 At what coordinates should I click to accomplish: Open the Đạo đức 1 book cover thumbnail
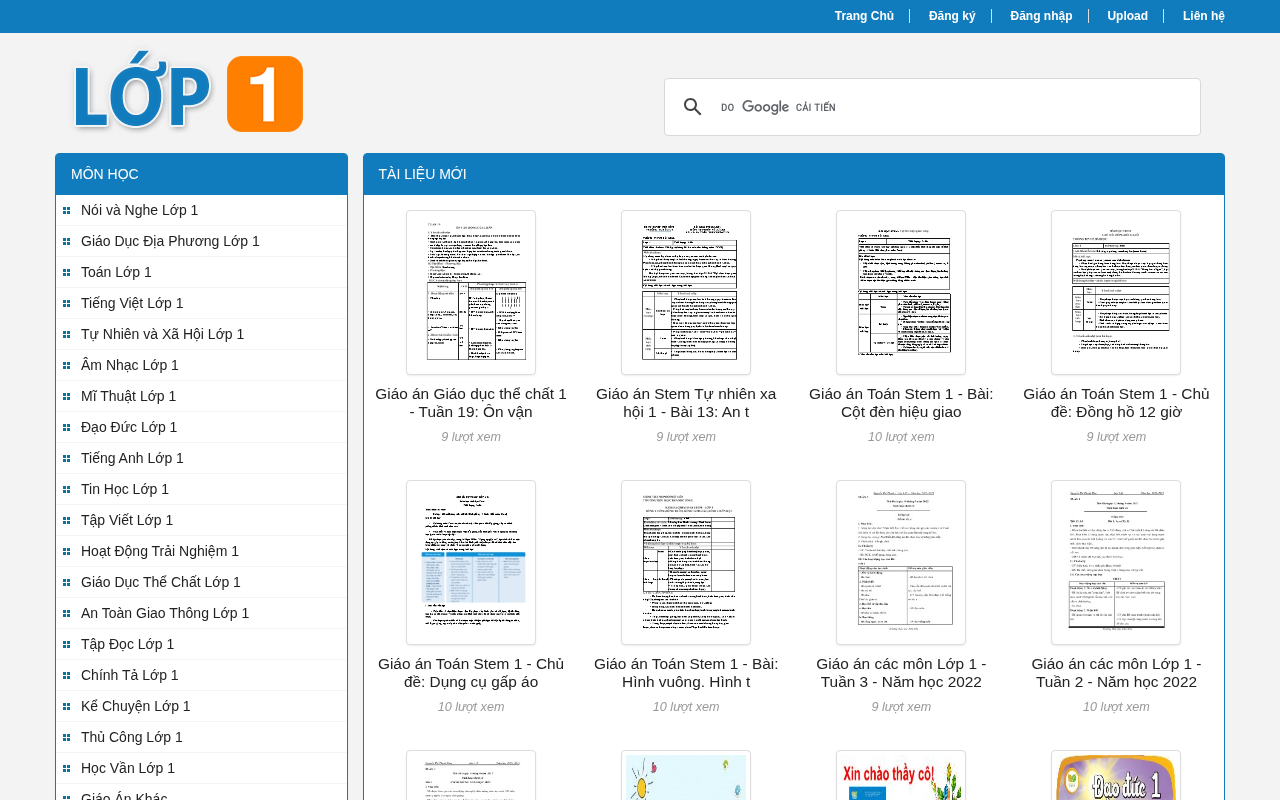[1116, 776]
